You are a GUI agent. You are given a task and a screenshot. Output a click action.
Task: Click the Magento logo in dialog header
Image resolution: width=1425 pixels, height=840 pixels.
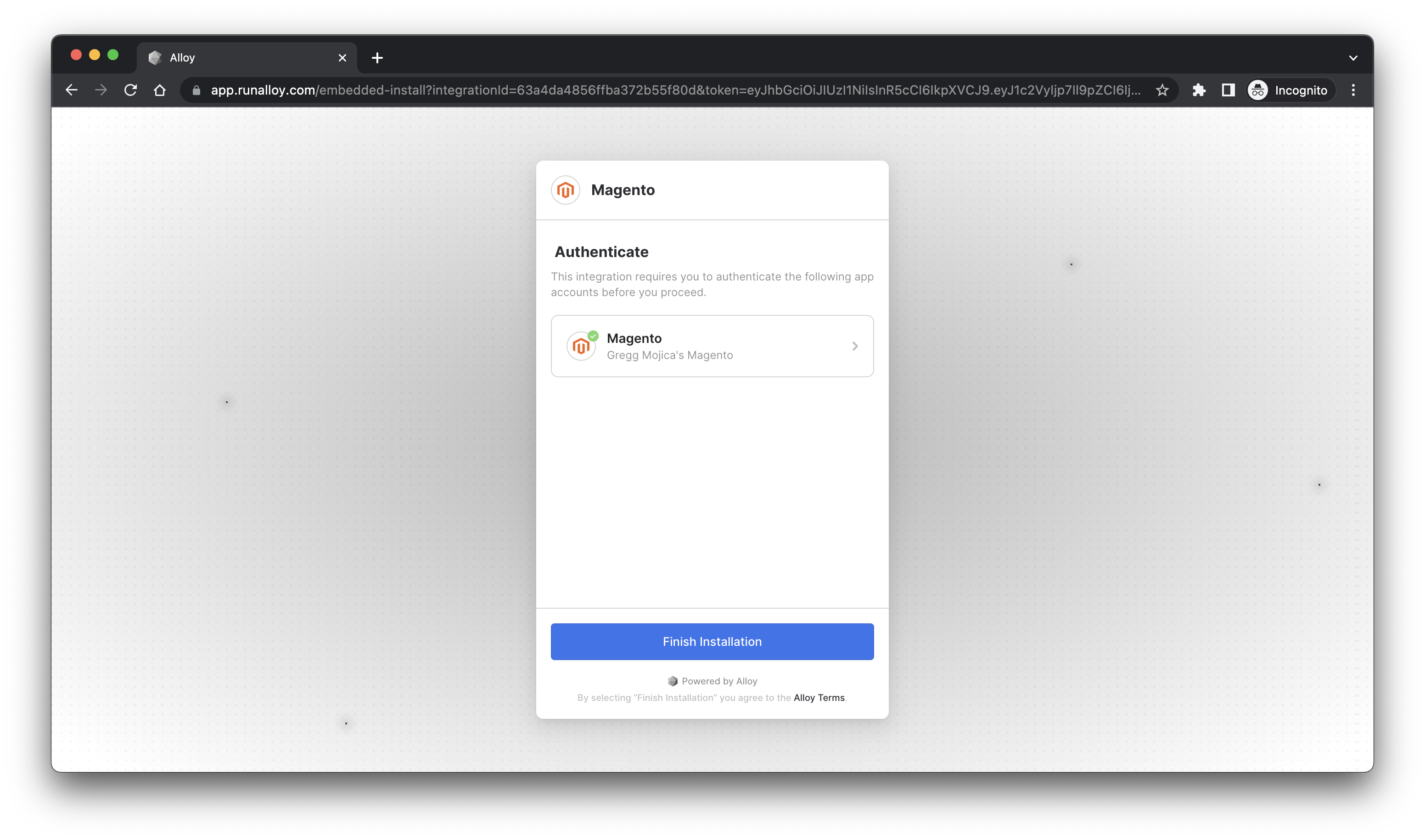click(565, 190)
